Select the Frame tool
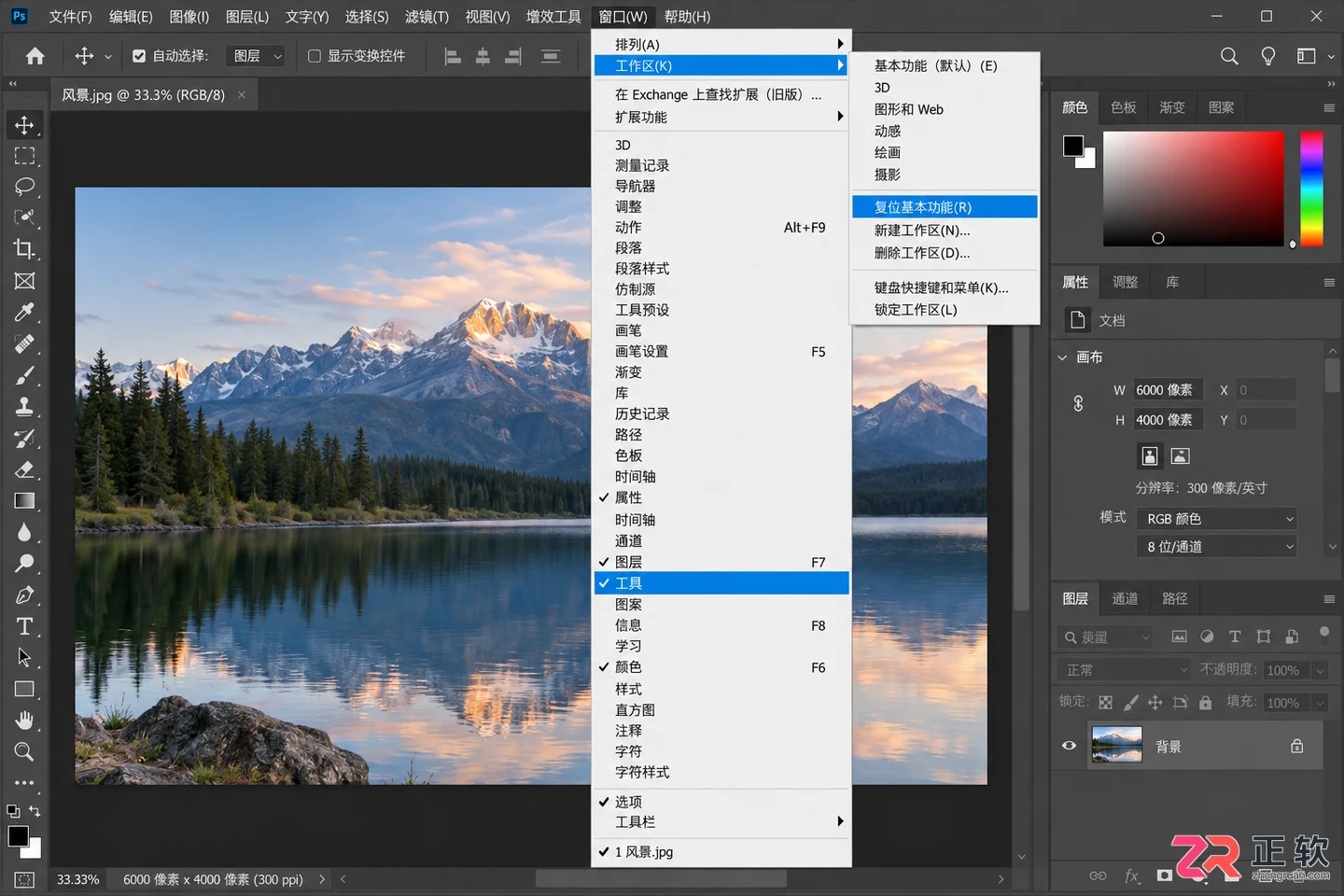This screenshot has width=1344, height=896. click(24, 281)
